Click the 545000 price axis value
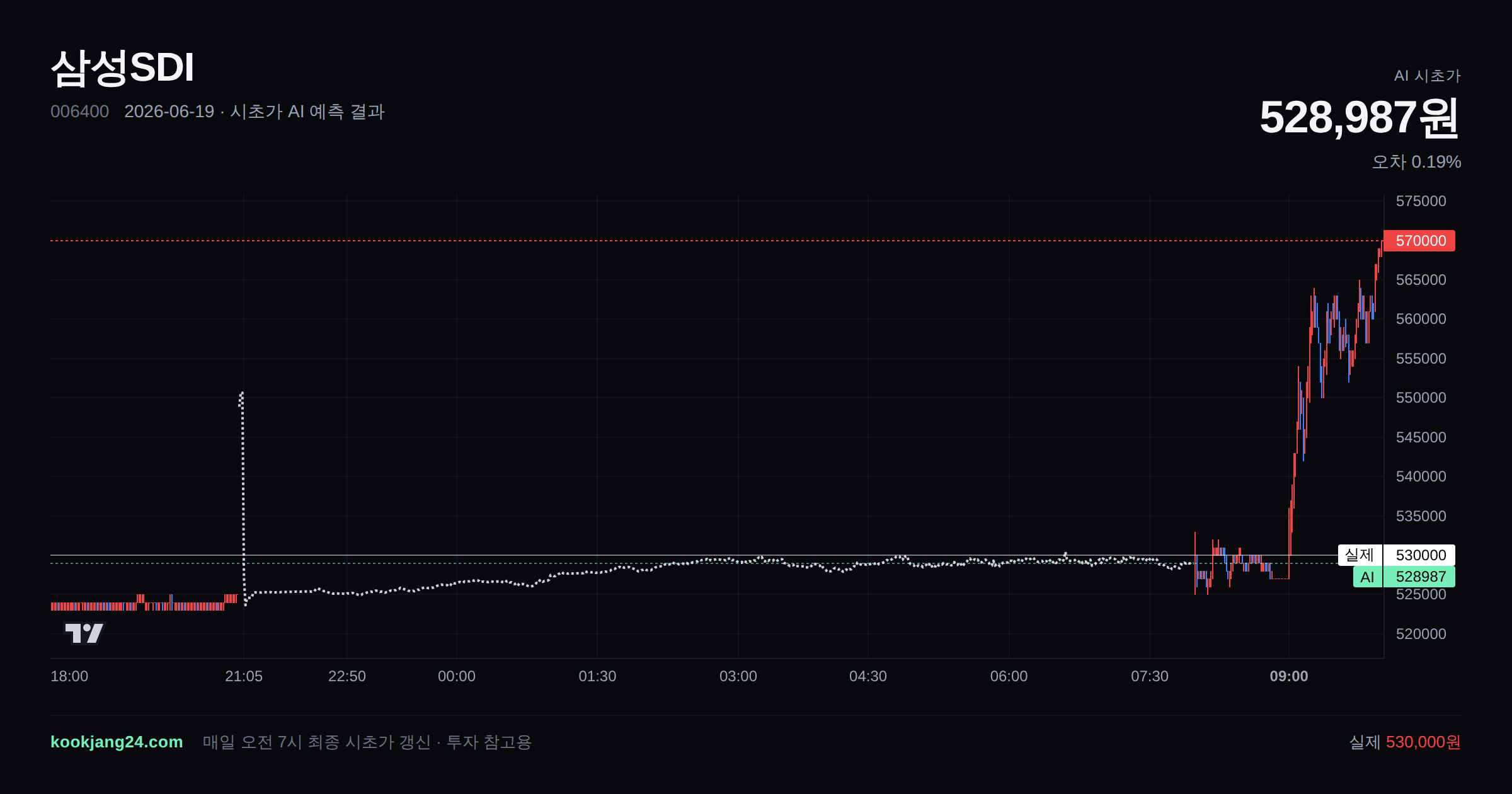This screenshot has width=1512, height=794. coord(1421,437)
